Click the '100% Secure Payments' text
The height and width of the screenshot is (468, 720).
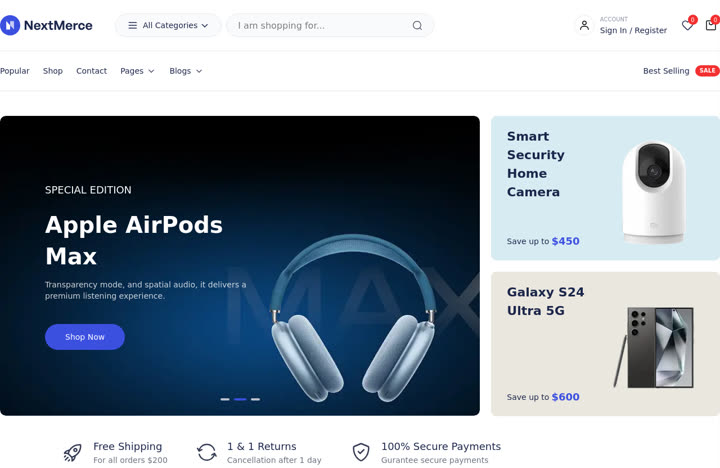click(x=441, y=446)
